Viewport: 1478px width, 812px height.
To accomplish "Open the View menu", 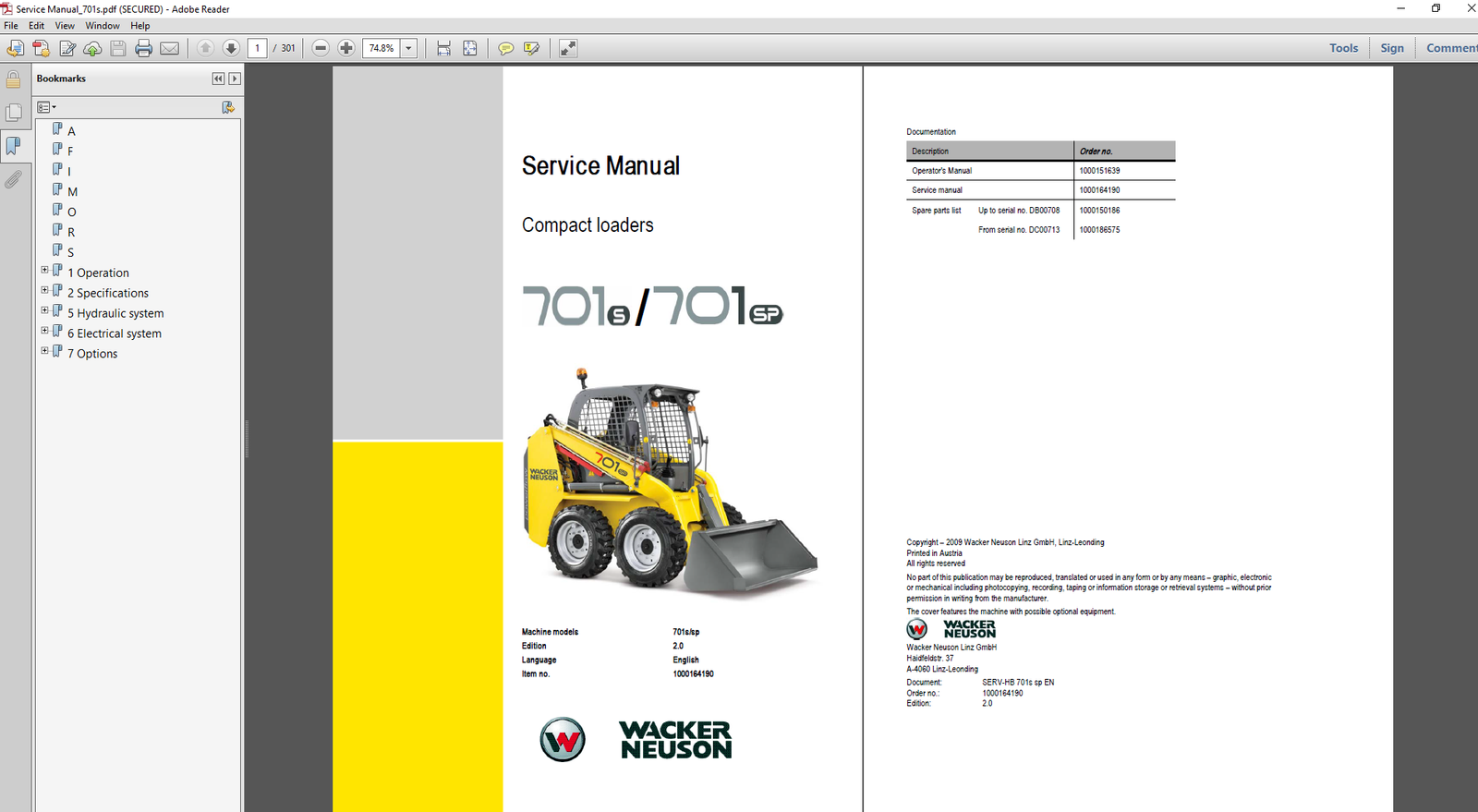I will point(65,26).
